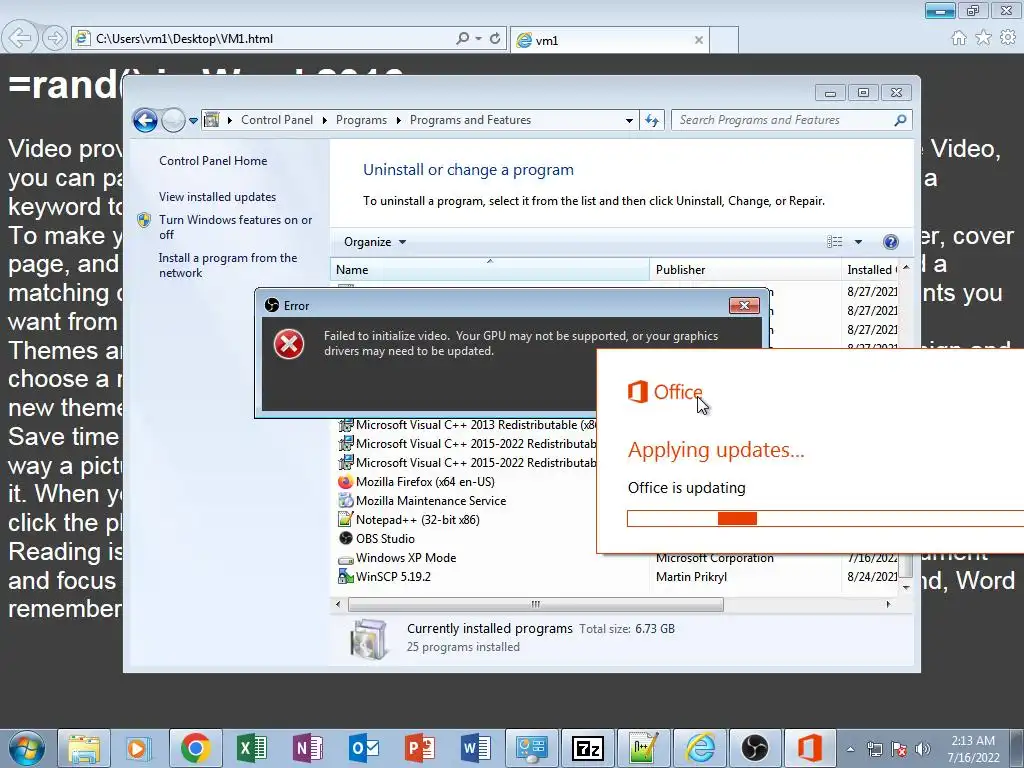Sort list by Name column header
The width and height of the screenshot is (1024, 768).
coord(490,270)
